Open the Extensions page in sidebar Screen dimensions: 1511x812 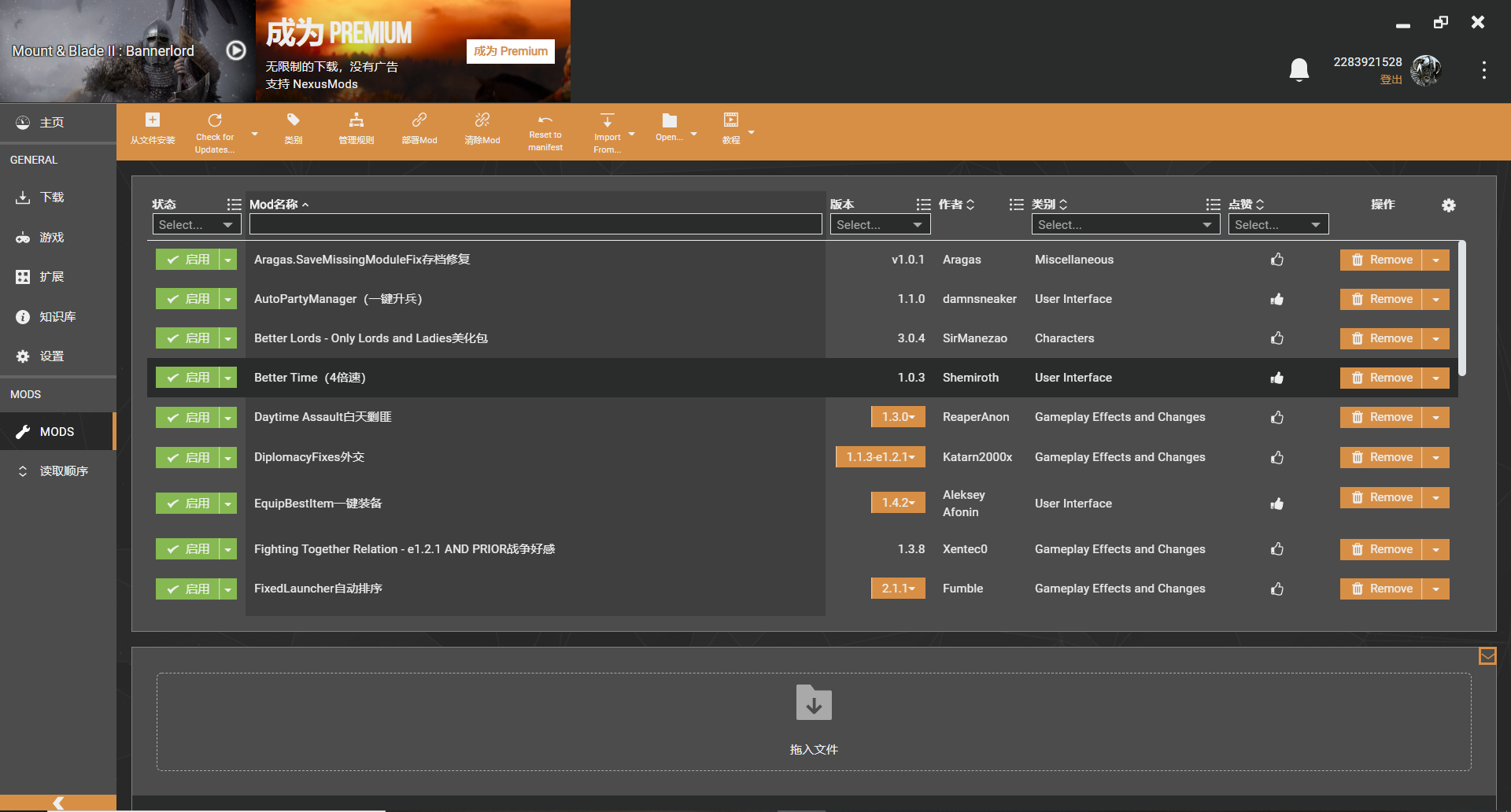click(x=58, y=277)
